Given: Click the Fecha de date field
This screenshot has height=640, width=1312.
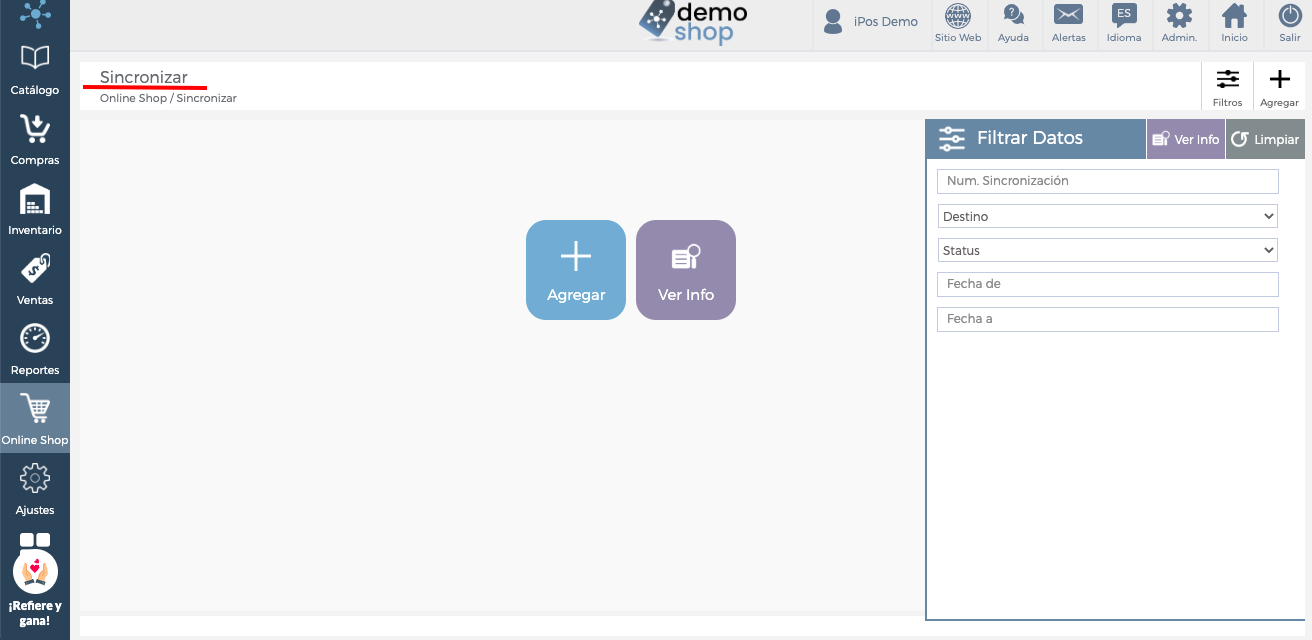Looking at the screenshot, I should [1108, 284].
